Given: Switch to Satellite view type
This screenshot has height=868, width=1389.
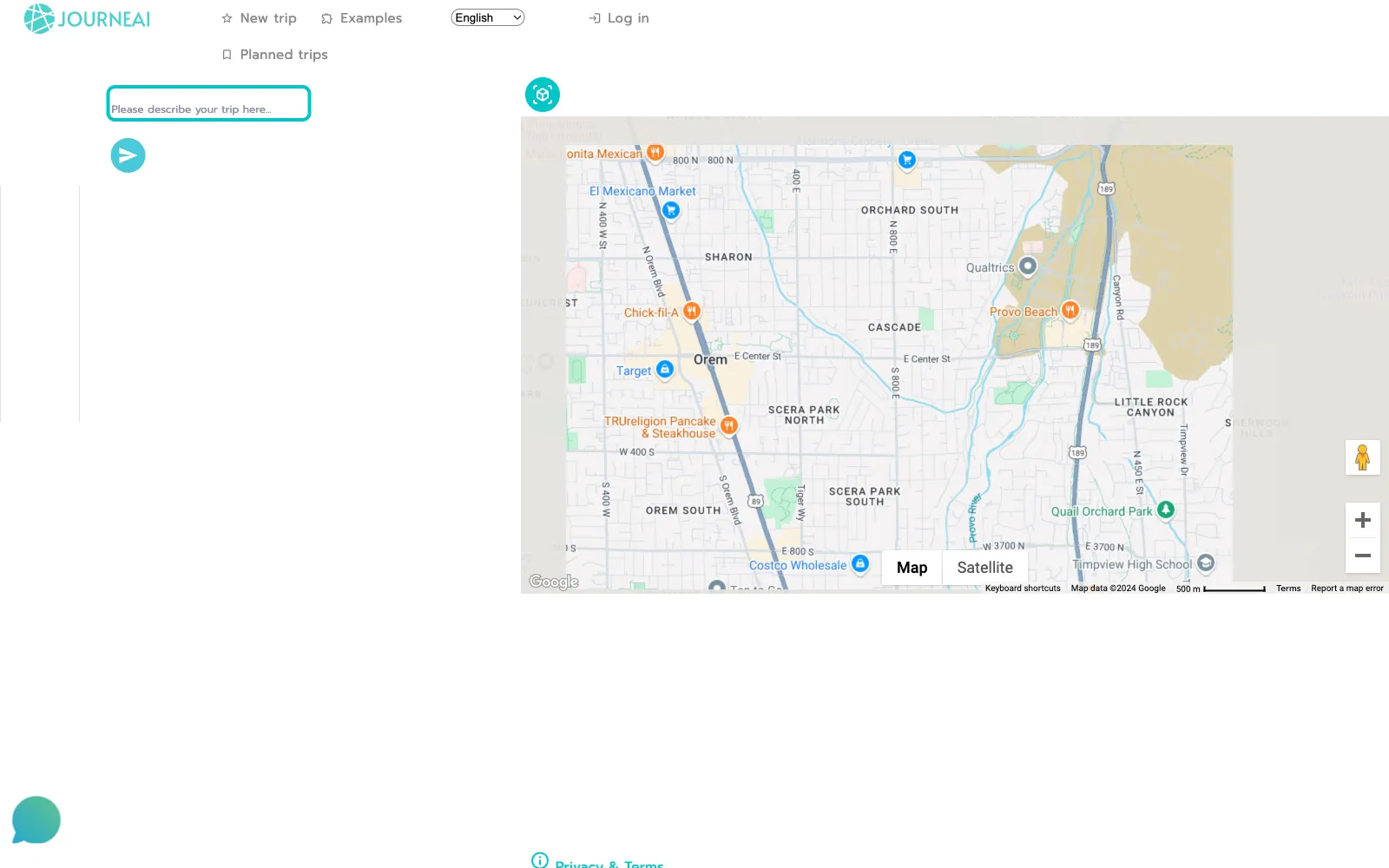Looking at the screenshot, I should coord(985,568).
